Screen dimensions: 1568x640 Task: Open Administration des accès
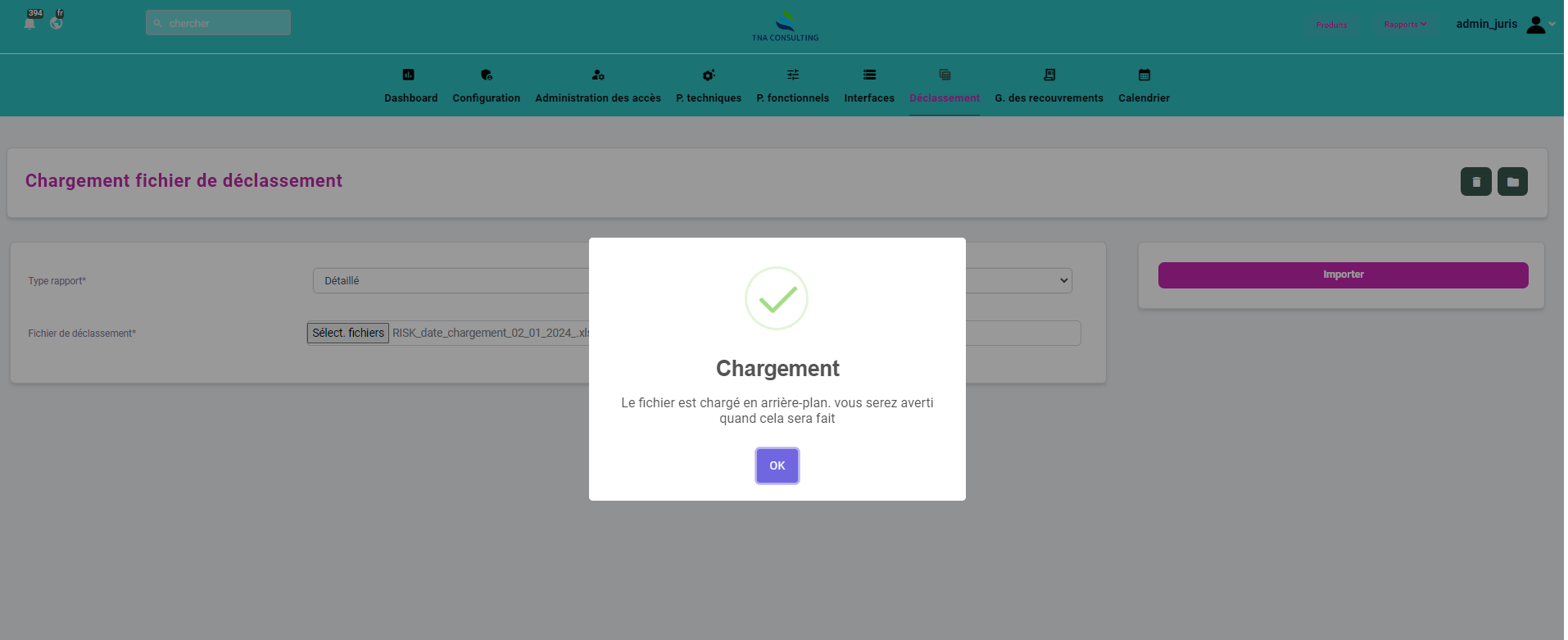coord(597,86)
